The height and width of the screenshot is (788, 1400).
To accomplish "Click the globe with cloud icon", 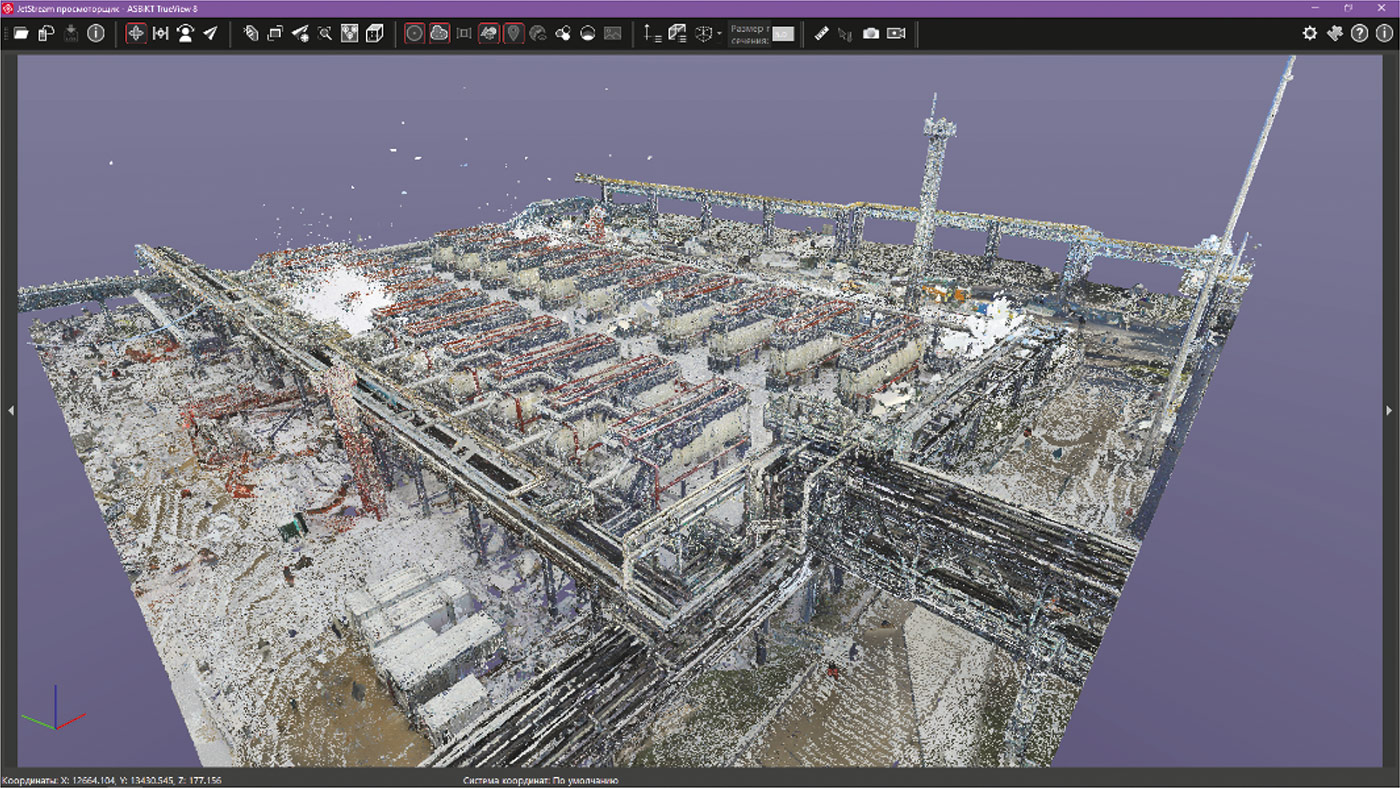I will [538, 33].
